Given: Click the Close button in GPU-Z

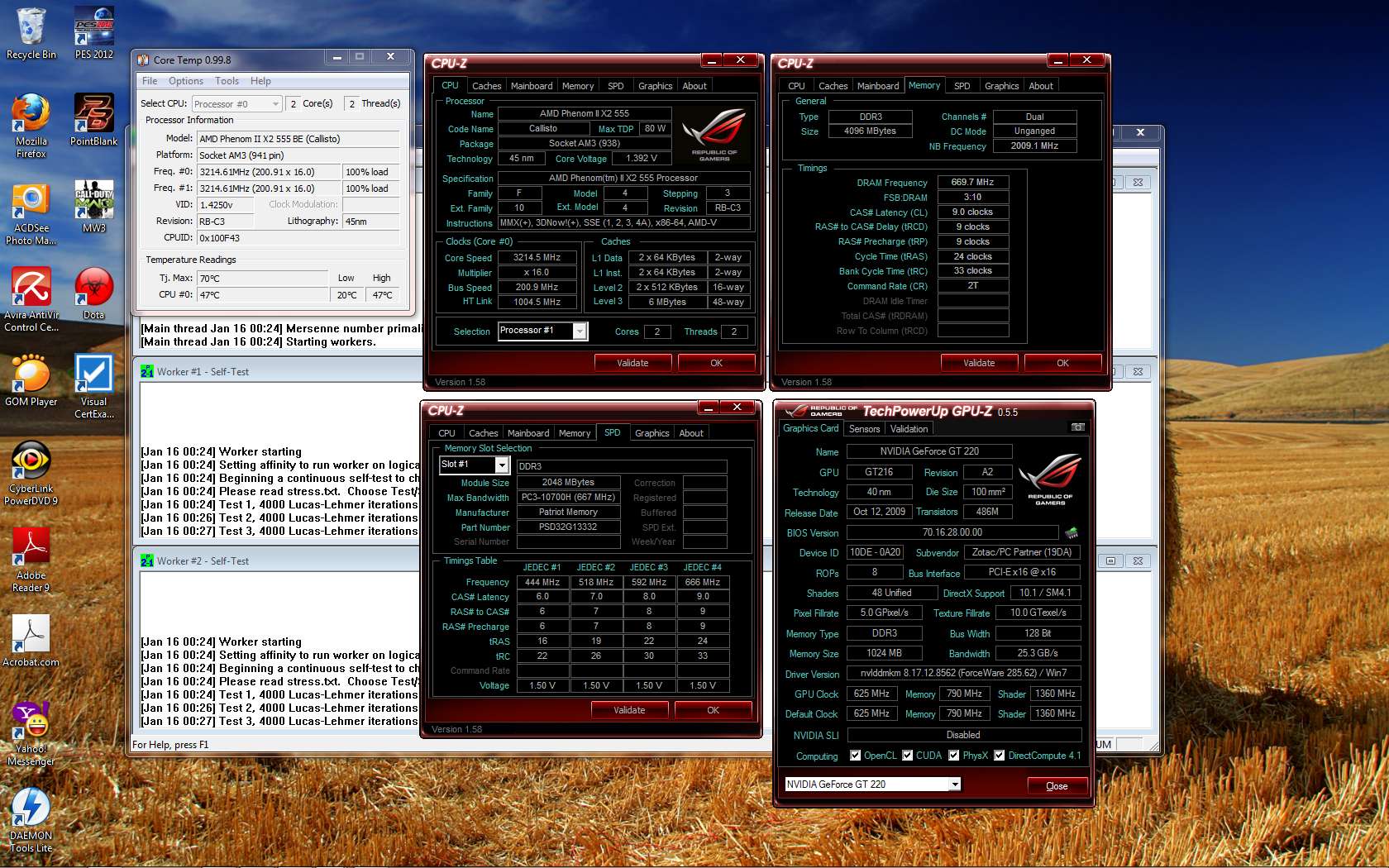Looking at the screenshot, I should pyautogui.click(x=1057, y=786).
